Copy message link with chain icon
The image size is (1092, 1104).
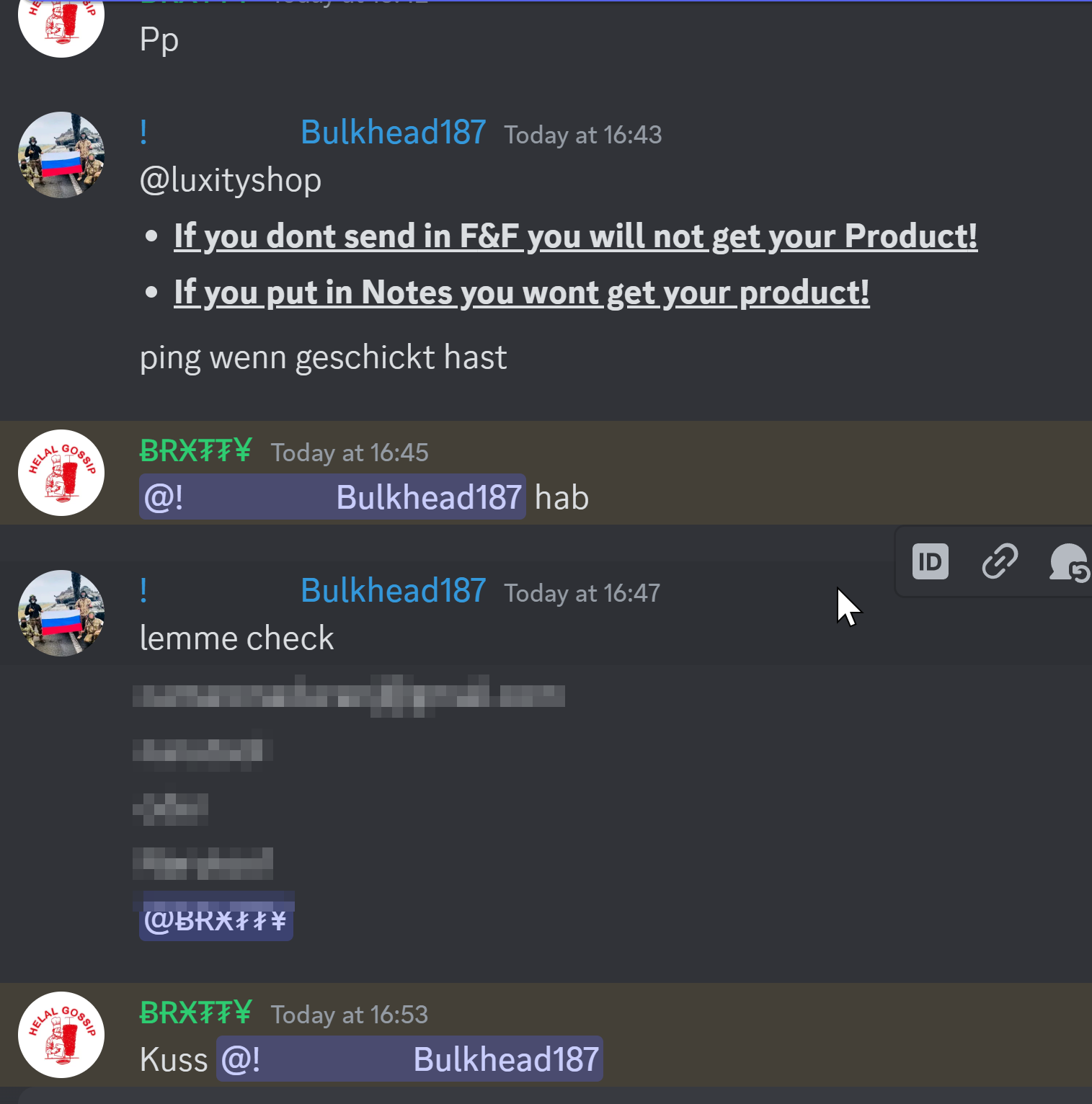1000,561
